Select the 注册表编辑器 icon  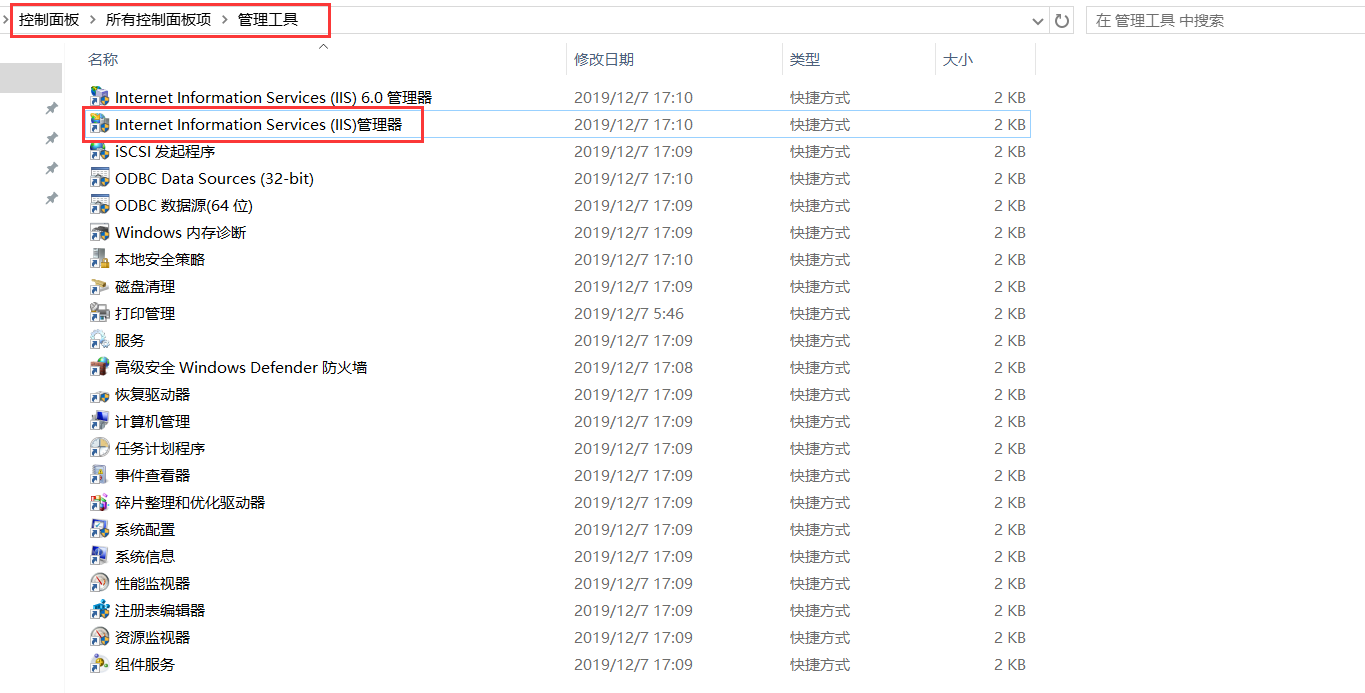[99, 610]
